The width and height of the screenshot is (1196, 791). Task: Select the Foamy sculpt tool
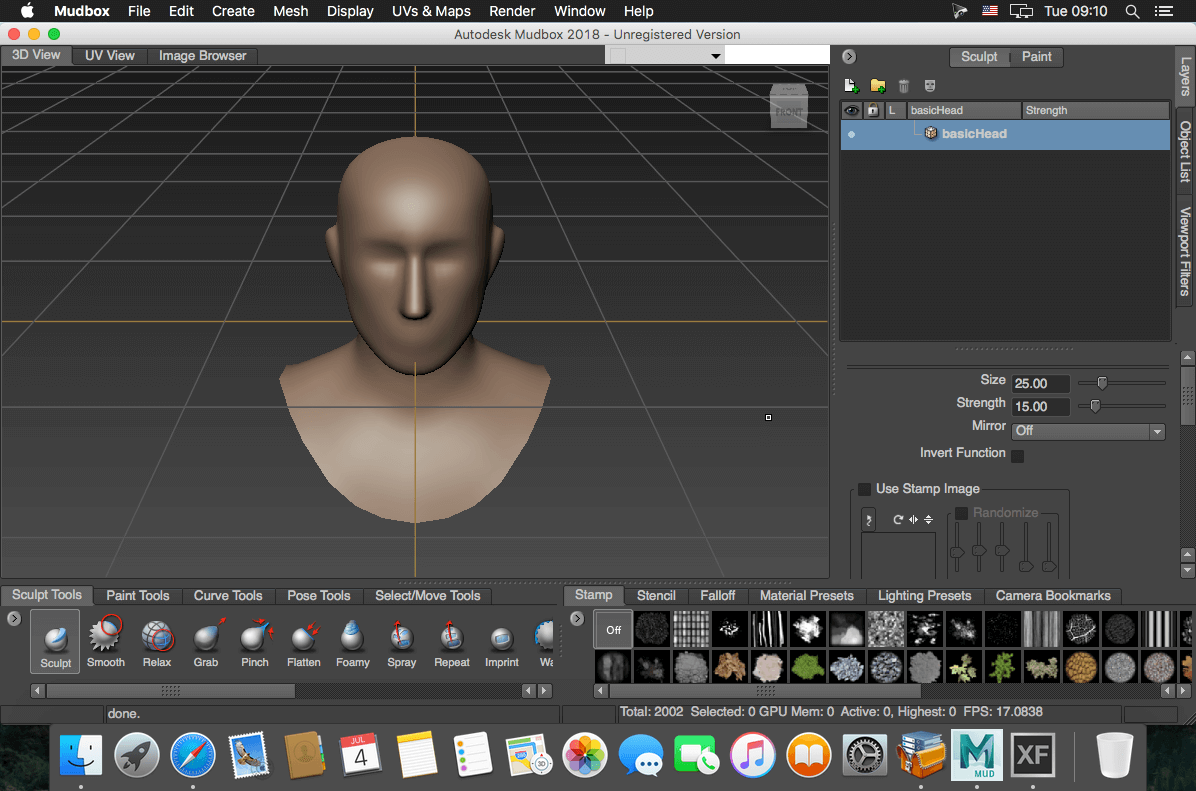pyautogui.click(x=352, y=641)
